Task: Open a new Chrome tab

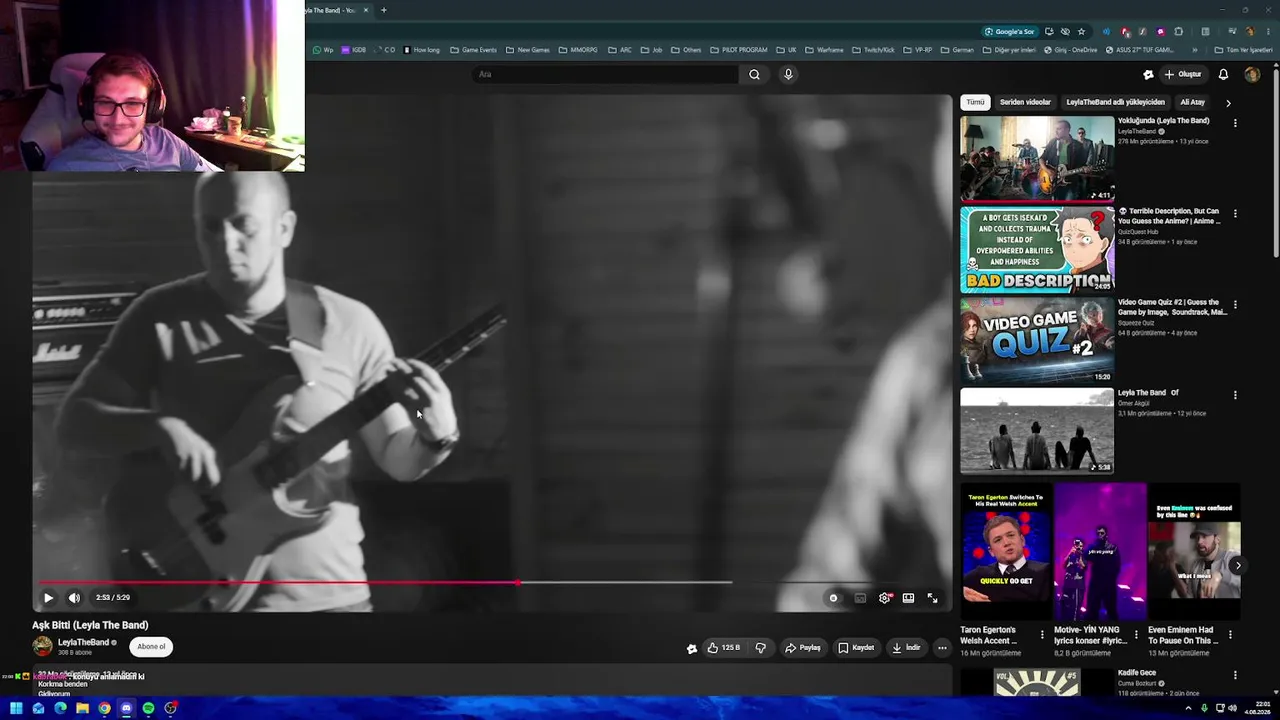Action: 383,10
